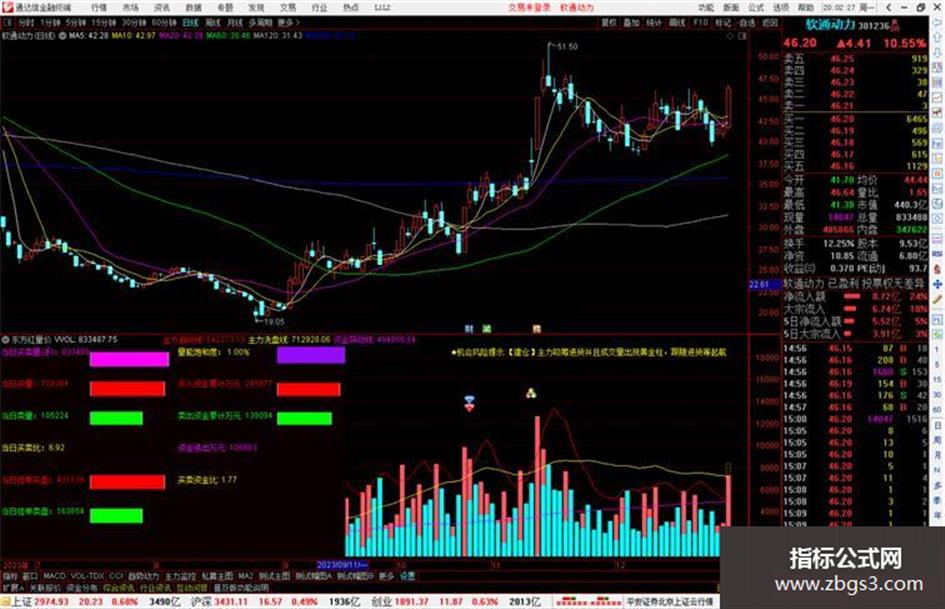The image size is (945, 609).
Task: Click the back arrow beside window controls
Action: [x=889, y=8]
